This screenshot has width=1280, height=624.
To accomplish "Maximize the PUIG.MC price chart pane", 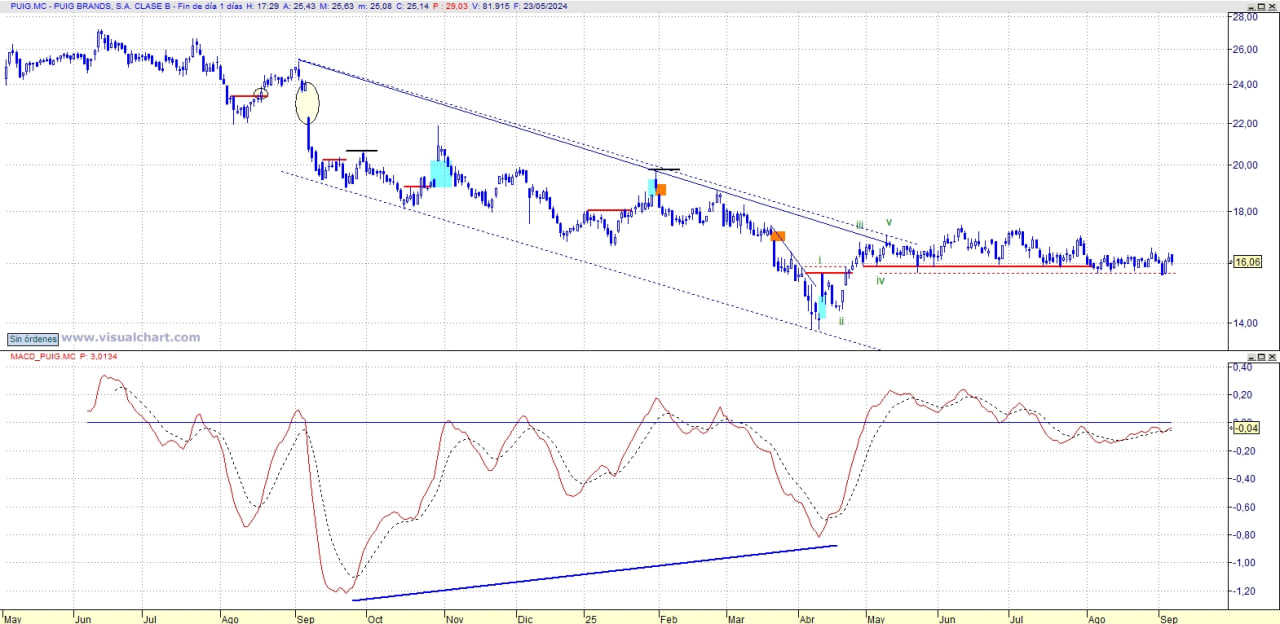I will (1261, 6).
